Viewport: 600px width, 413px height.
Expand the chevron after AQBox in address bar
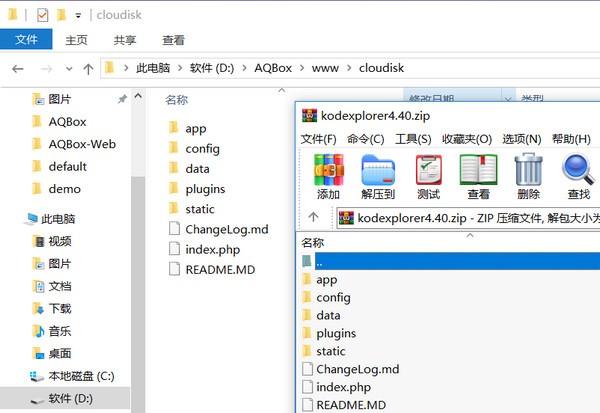click(x=302, y=68)
